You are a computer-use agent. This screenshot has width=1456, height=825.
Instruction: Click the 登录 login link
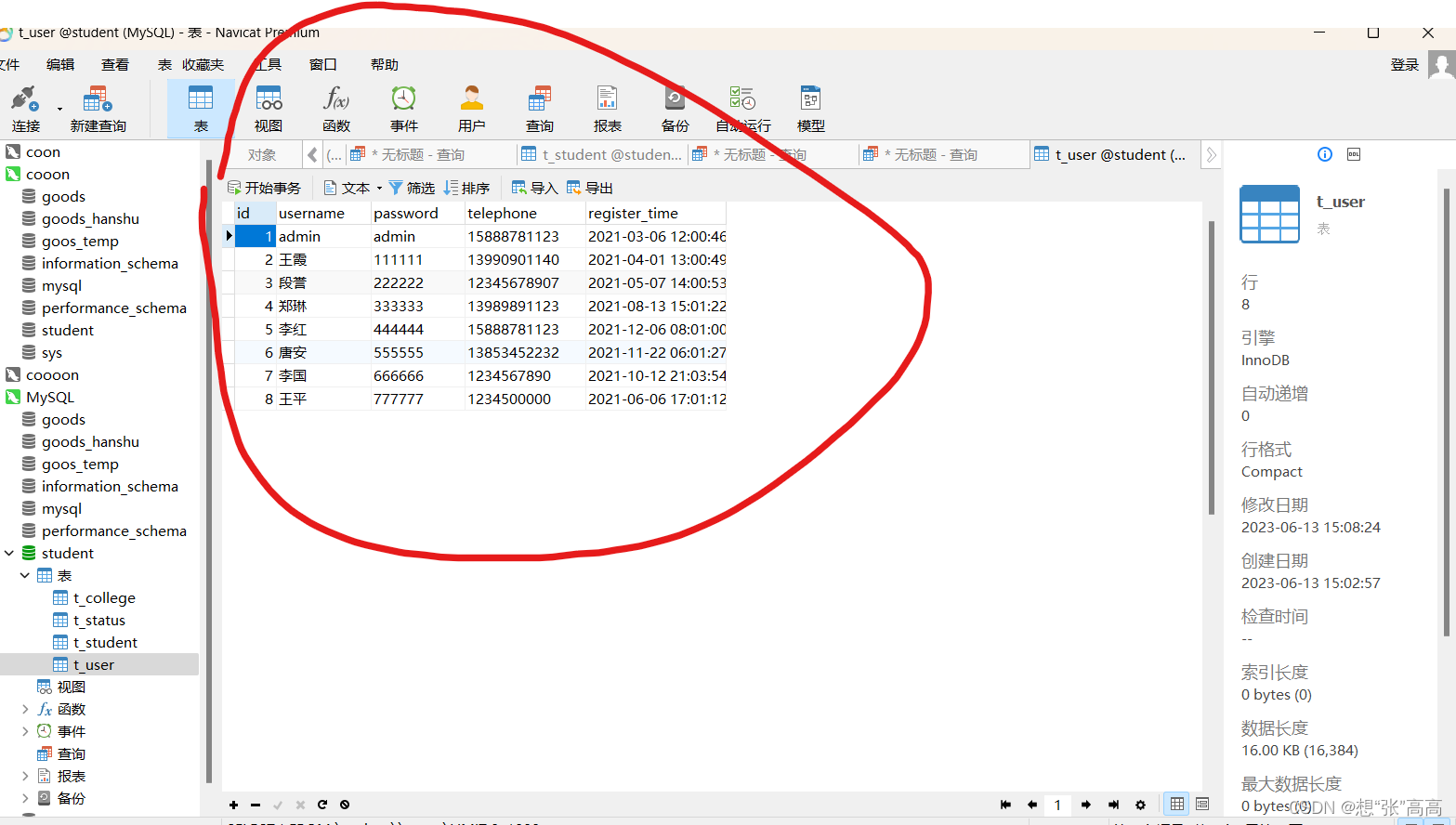tap(1405, 64)
